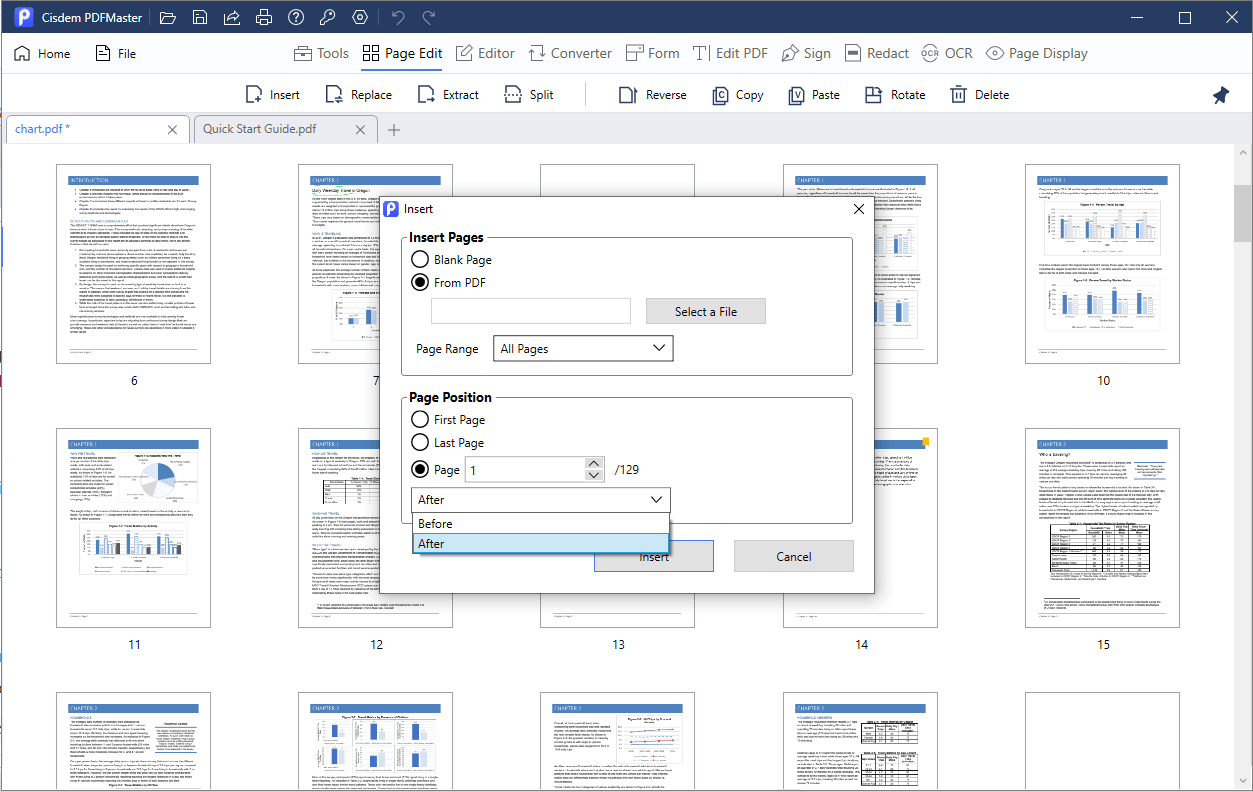Click the Cancel button in Insert dialog
The image size is (1253, 792).
[x=794, y=556]
